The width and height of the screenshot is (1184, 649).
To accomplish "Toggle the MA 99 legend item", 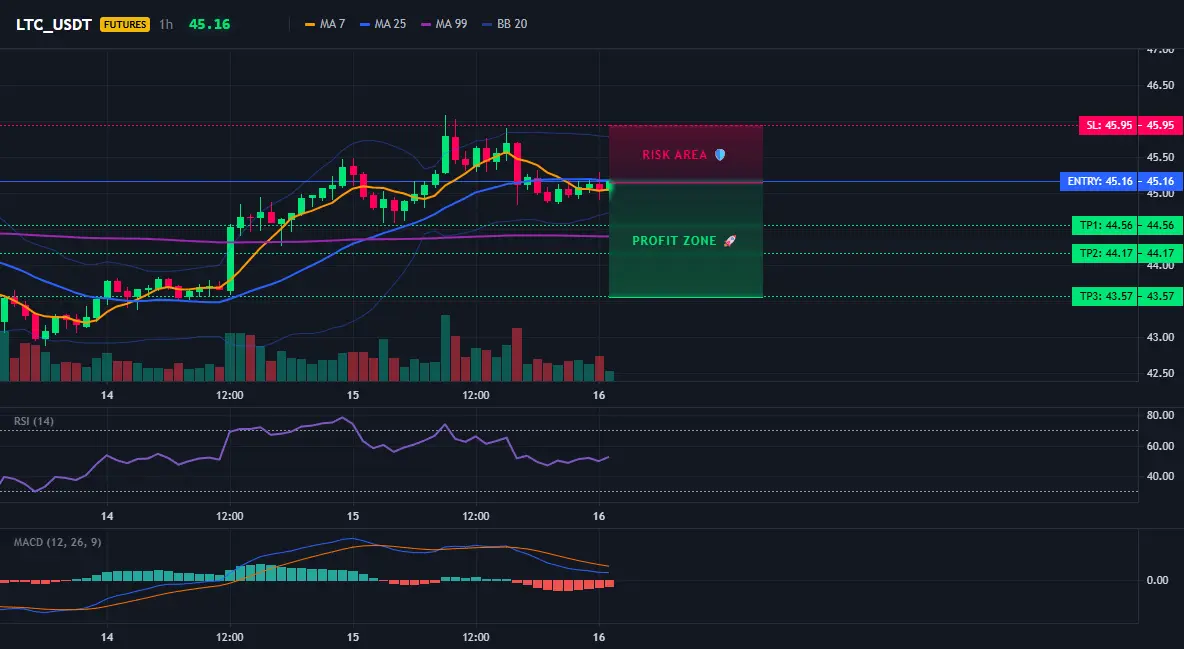I will point(444,24).
